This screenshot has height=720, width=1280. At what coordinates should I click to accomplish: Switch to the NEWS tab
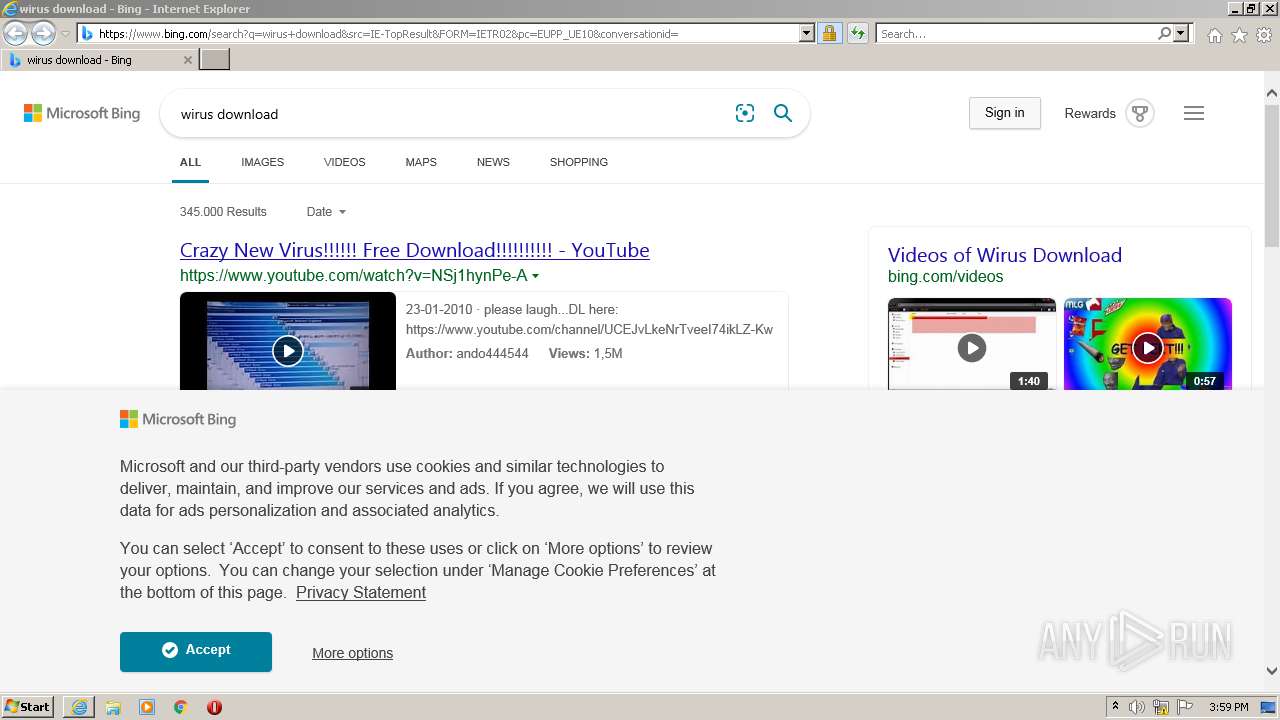pyautogui.click(x=493, y=162)
